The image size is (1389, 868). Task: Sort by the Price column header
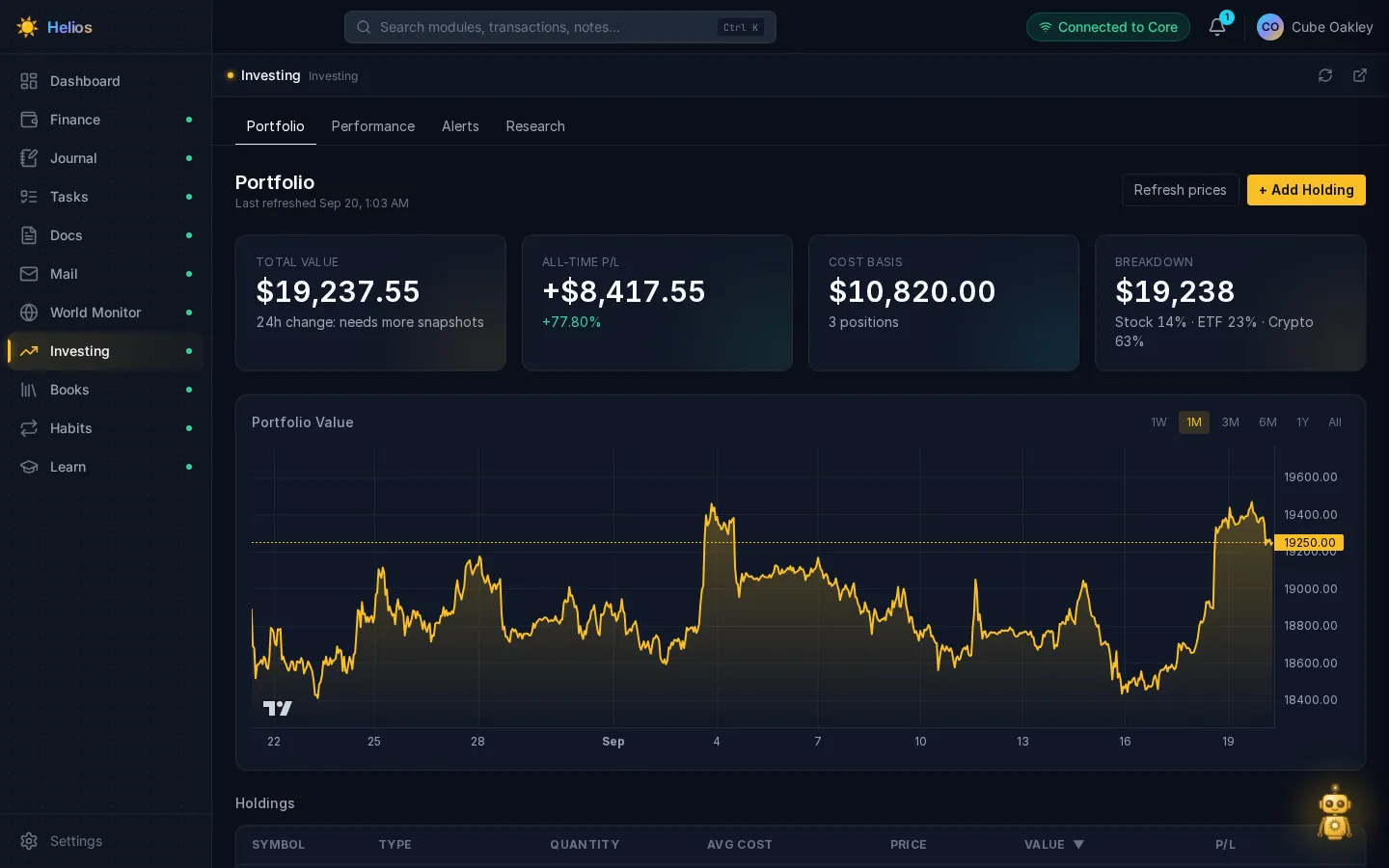pos(909,844)
